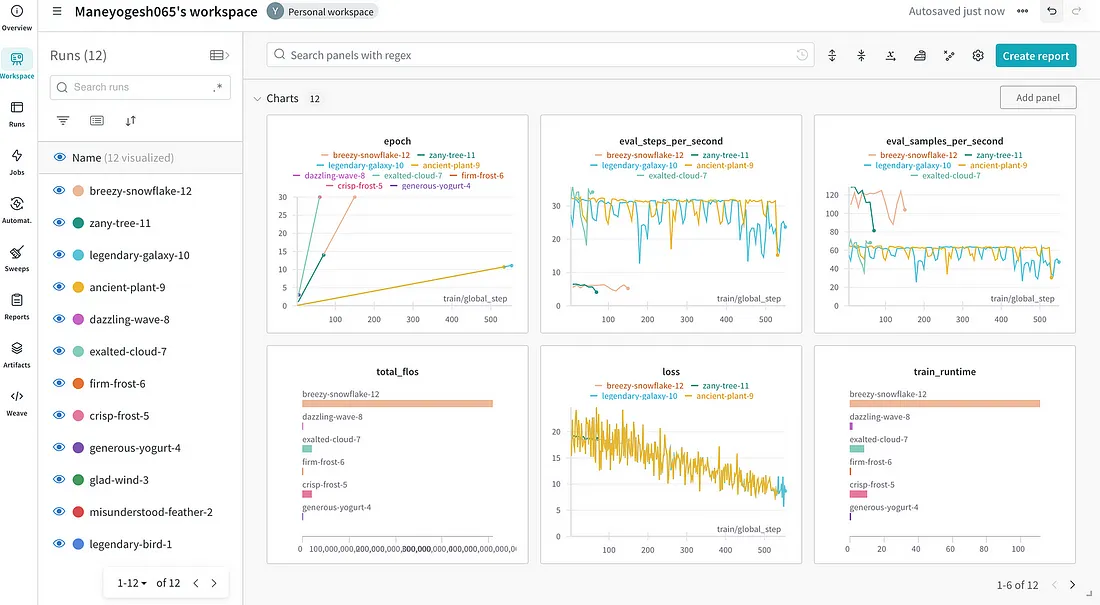This screenshot has height=605, width=1100.
Task: Click the Runs (12) heading
Action: (78, 55)
